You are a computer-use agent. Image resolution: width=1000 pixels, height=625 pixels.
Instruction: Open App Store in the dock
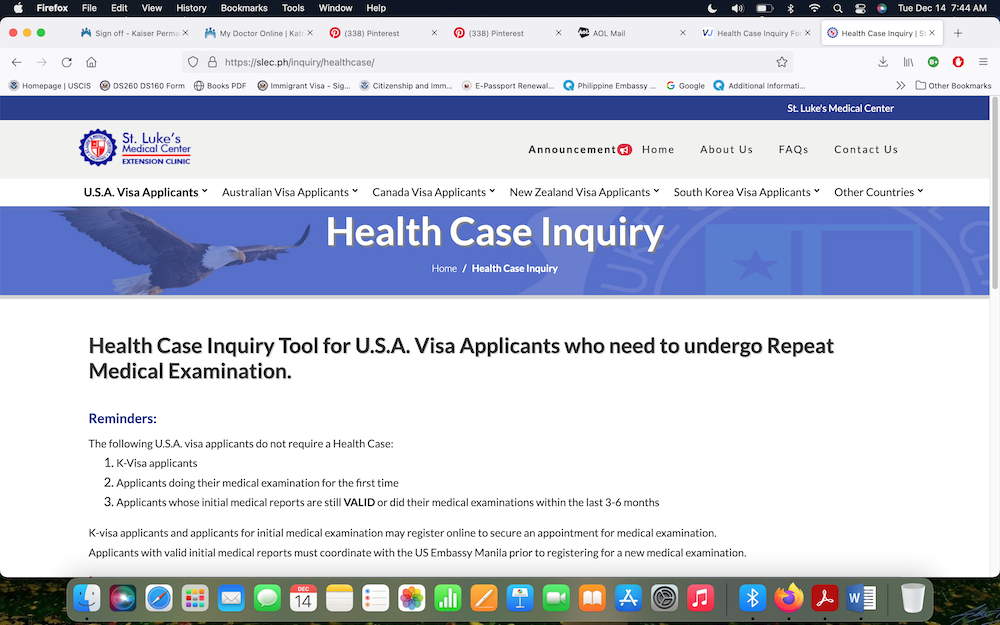point(628,598)
